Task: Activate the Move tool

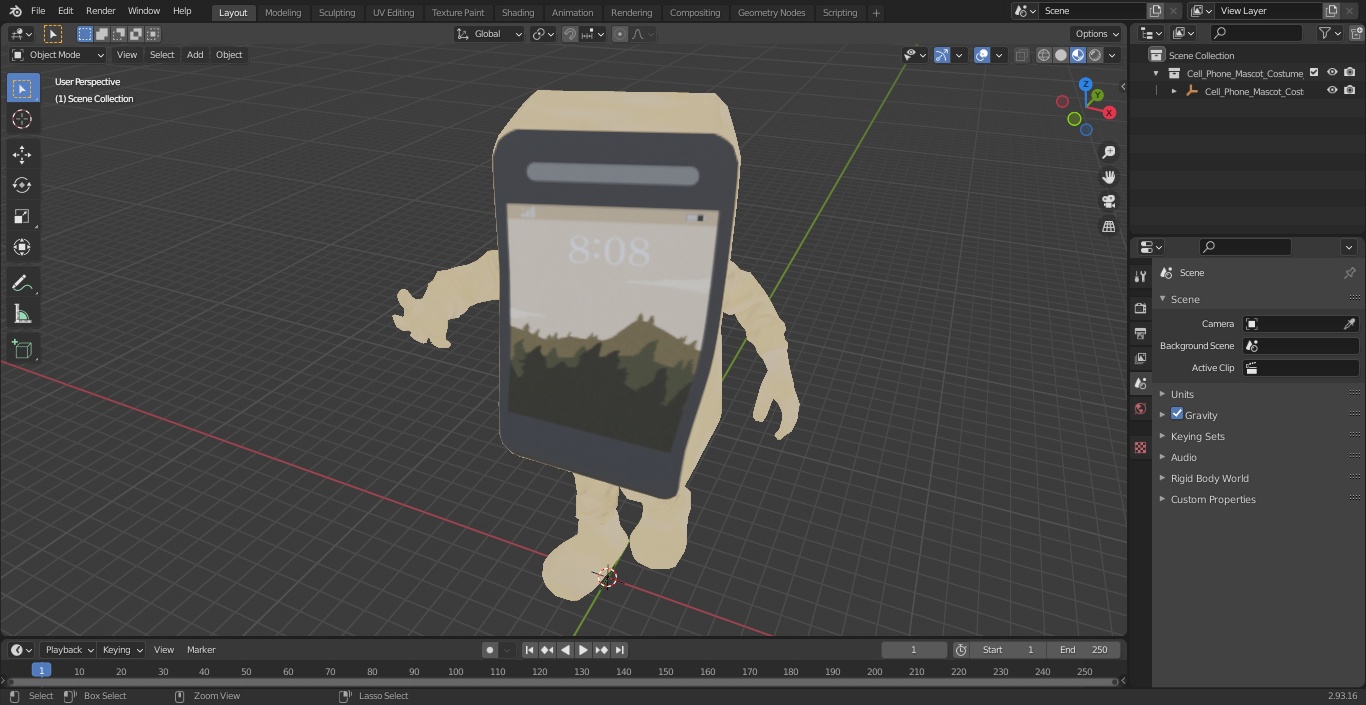Action: click(22, 155)
